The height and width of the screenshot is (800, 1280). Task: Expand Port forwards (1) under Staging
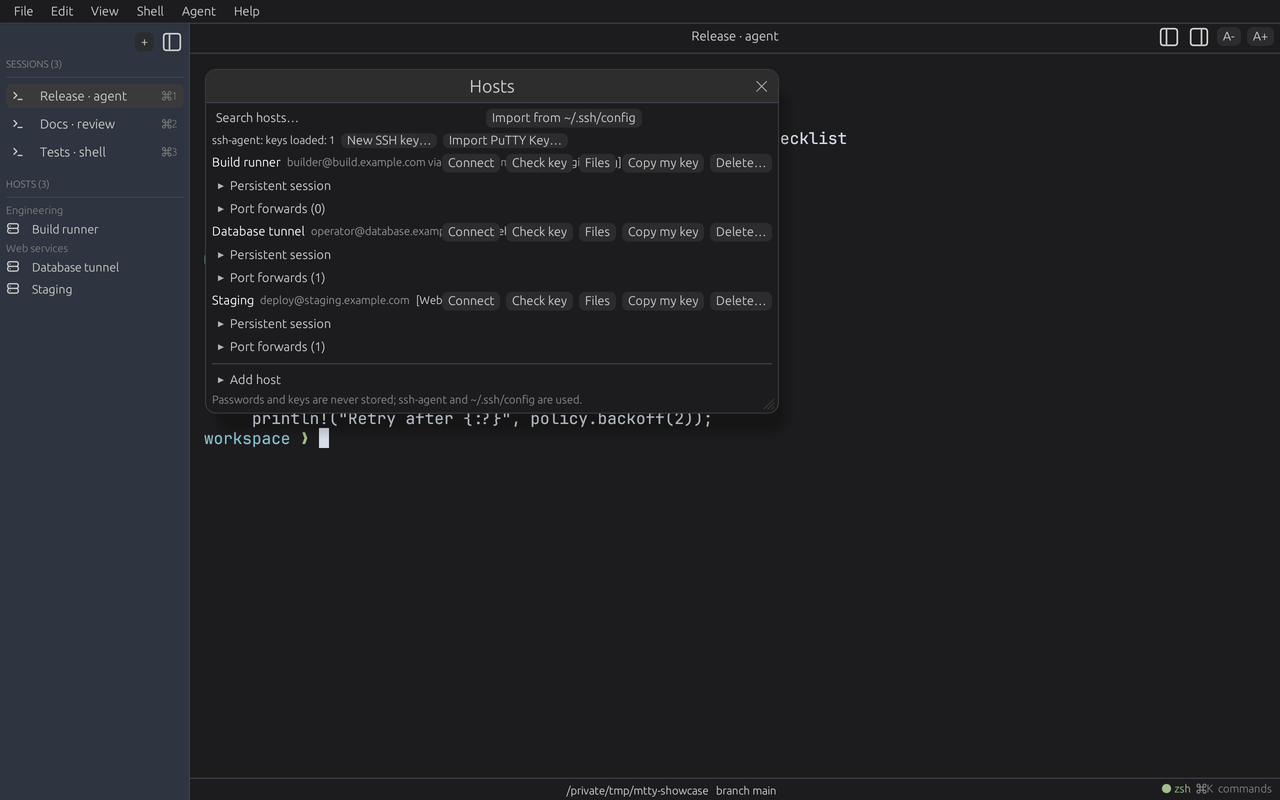pos(271,347)
